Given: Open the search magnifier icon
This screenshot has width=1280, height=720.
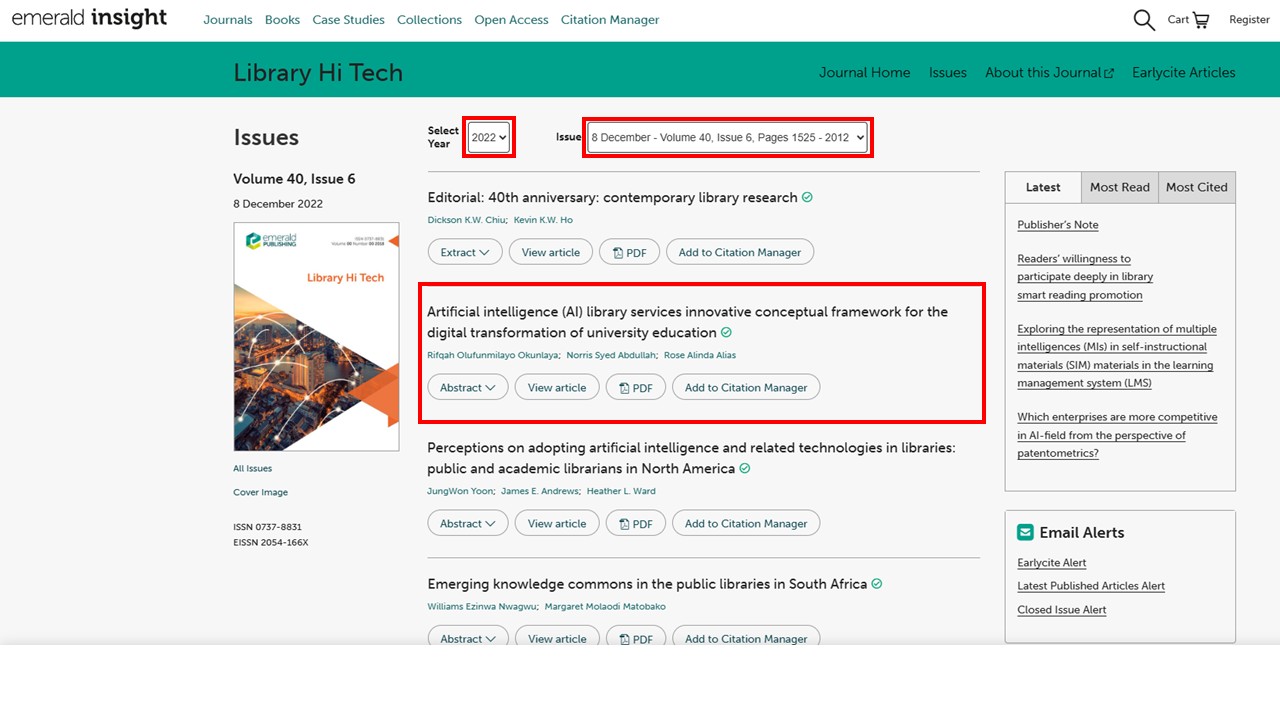Looking at the screenshot, I should pos(1144,20).
